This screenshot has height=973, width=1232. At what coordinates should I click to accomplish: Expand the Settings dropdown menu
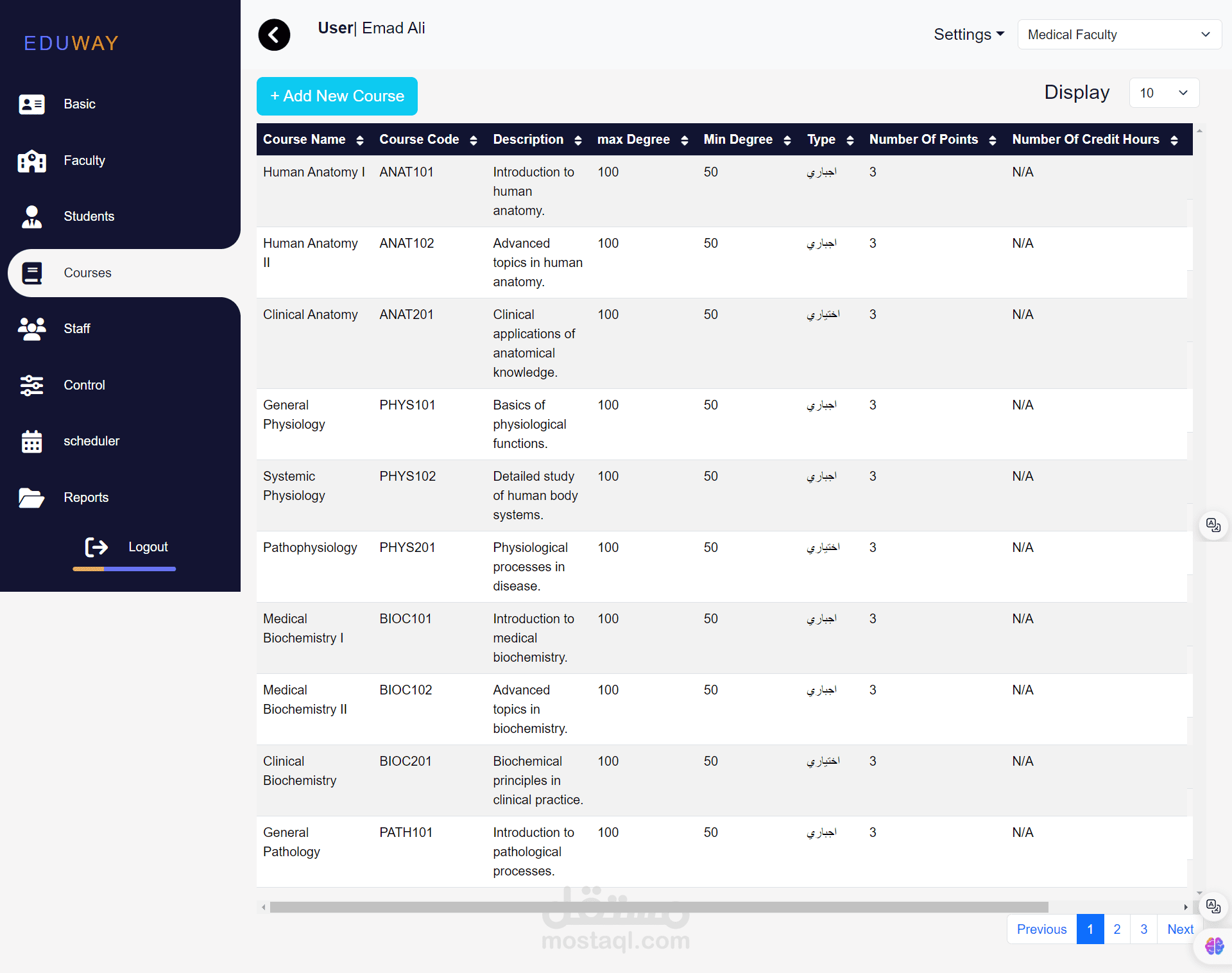point(968,35)
